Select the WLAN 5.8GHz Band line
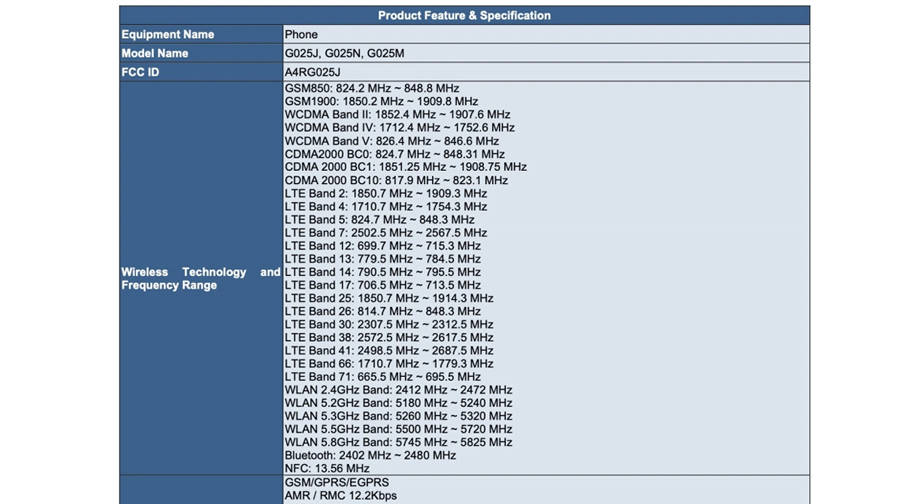The width and height of the screenshot is (900, 504). (398, 442)
